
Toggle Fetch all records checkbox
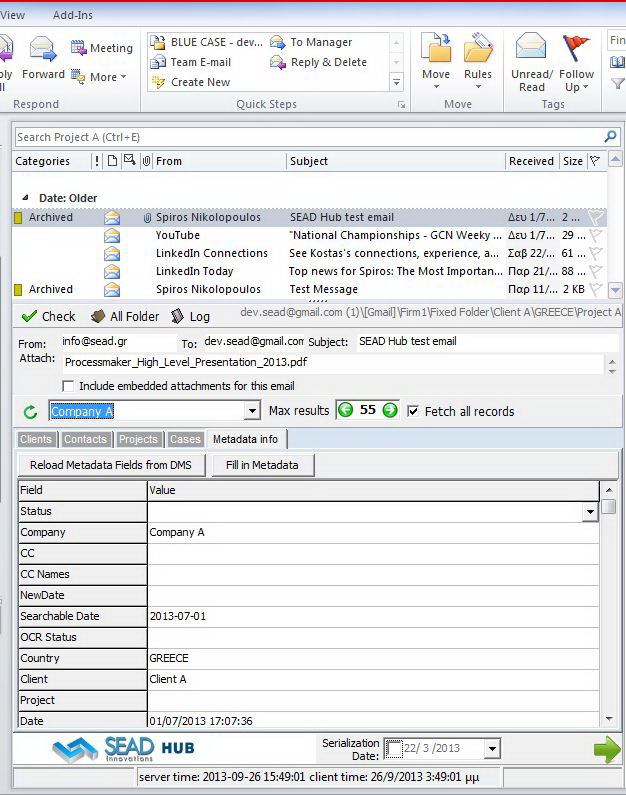point(413,411)
